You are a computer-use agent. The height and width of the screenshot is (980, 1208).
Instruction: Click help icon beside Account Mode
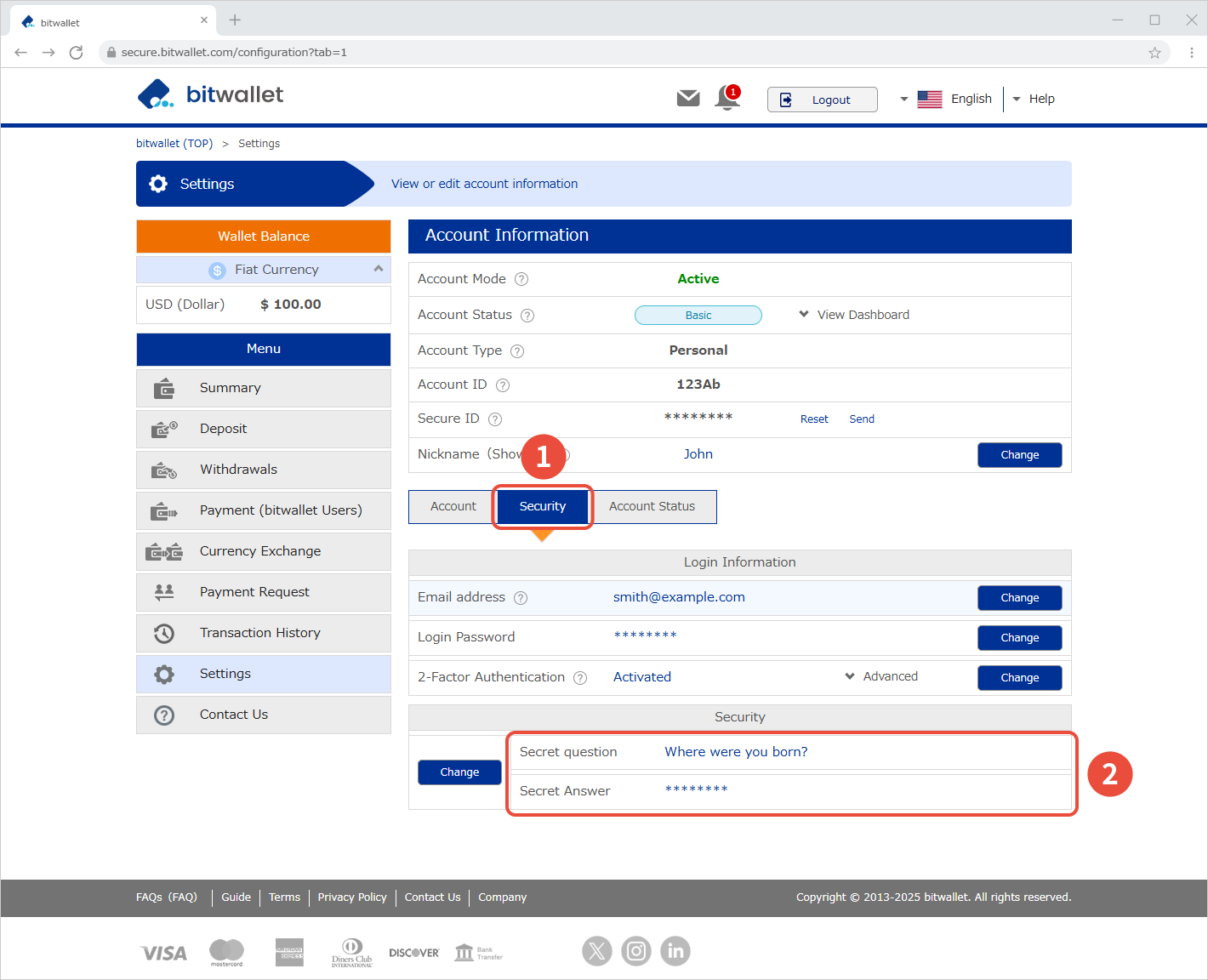pyautogui.click(x=521, y=279)
